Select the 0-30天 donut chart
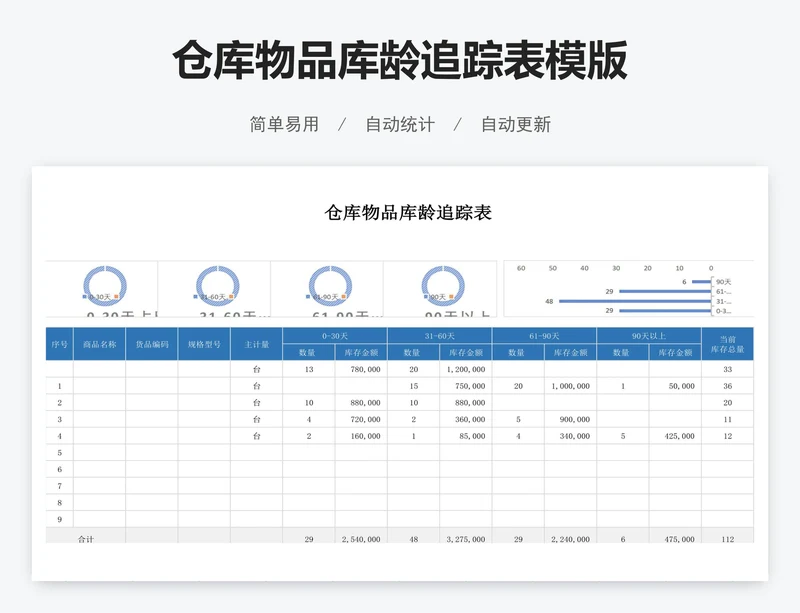800x613 pixels. (x=105, y=286)
